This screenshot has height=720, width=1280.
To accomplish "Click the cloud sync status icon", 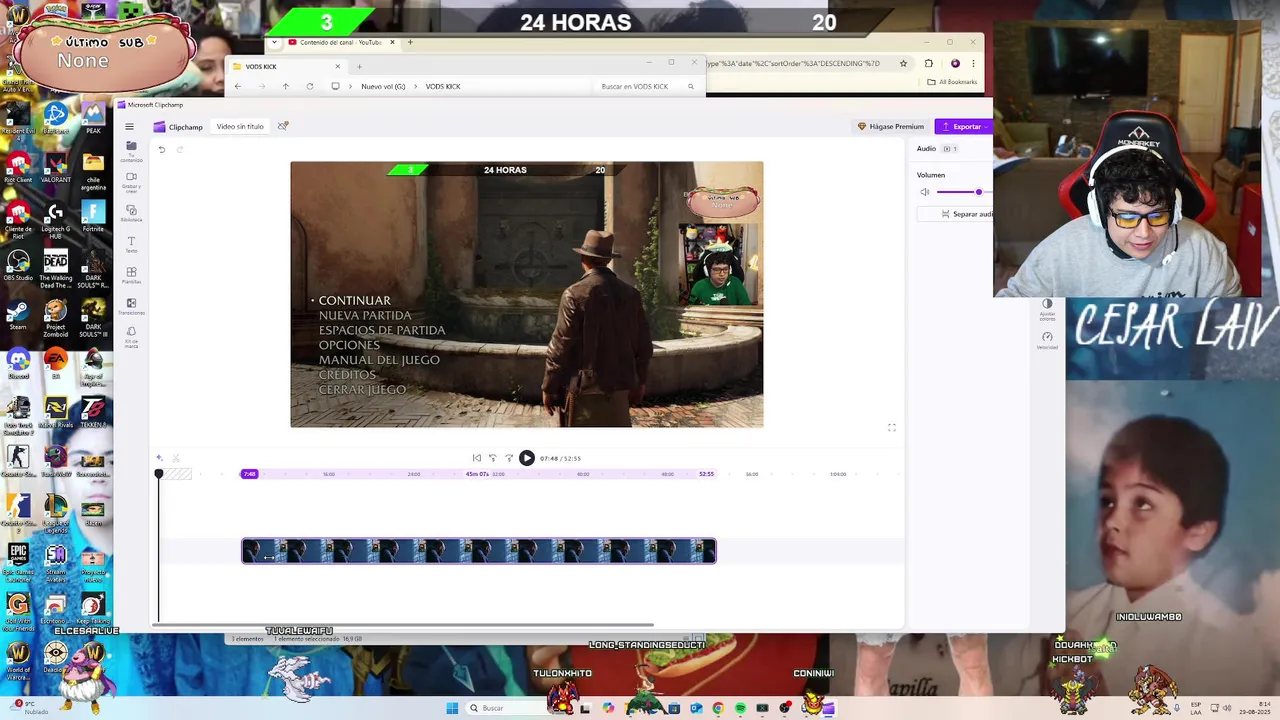I will 283,126.
